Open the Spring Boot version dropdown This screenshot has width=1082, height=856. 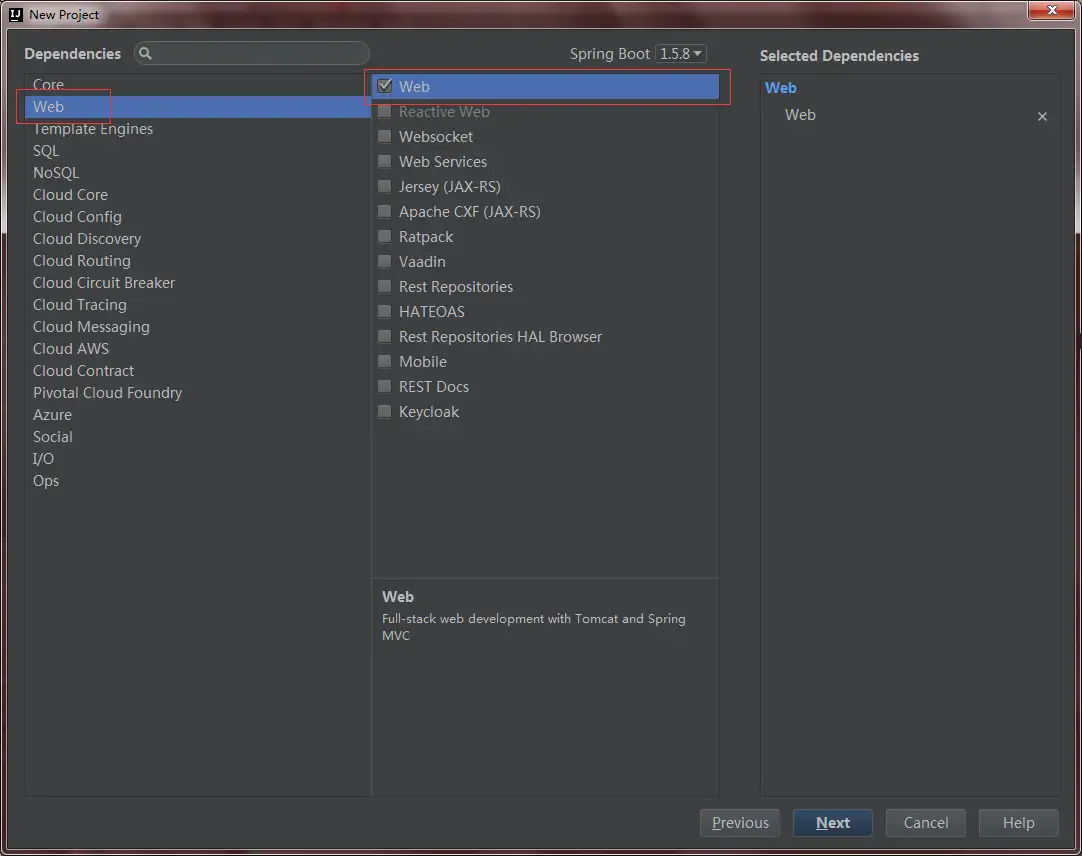681,54
